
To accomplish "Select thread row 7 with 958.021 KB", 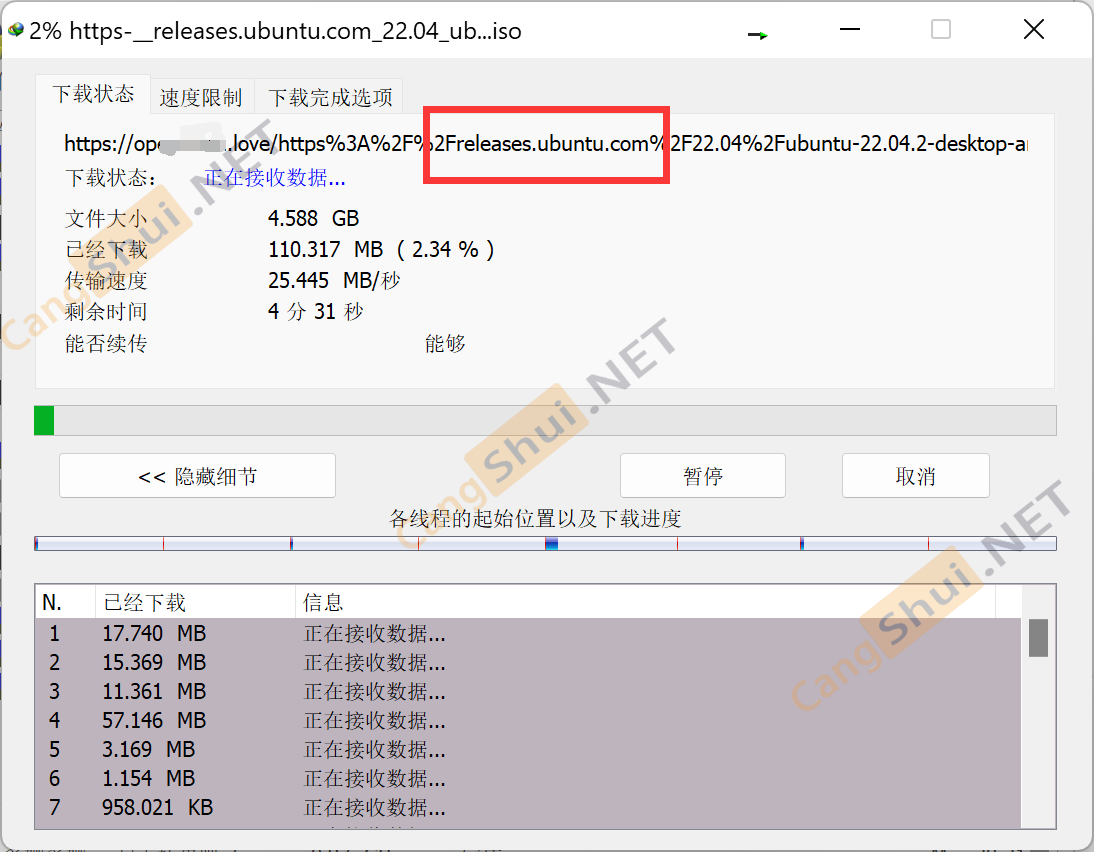I will (300, 807).
